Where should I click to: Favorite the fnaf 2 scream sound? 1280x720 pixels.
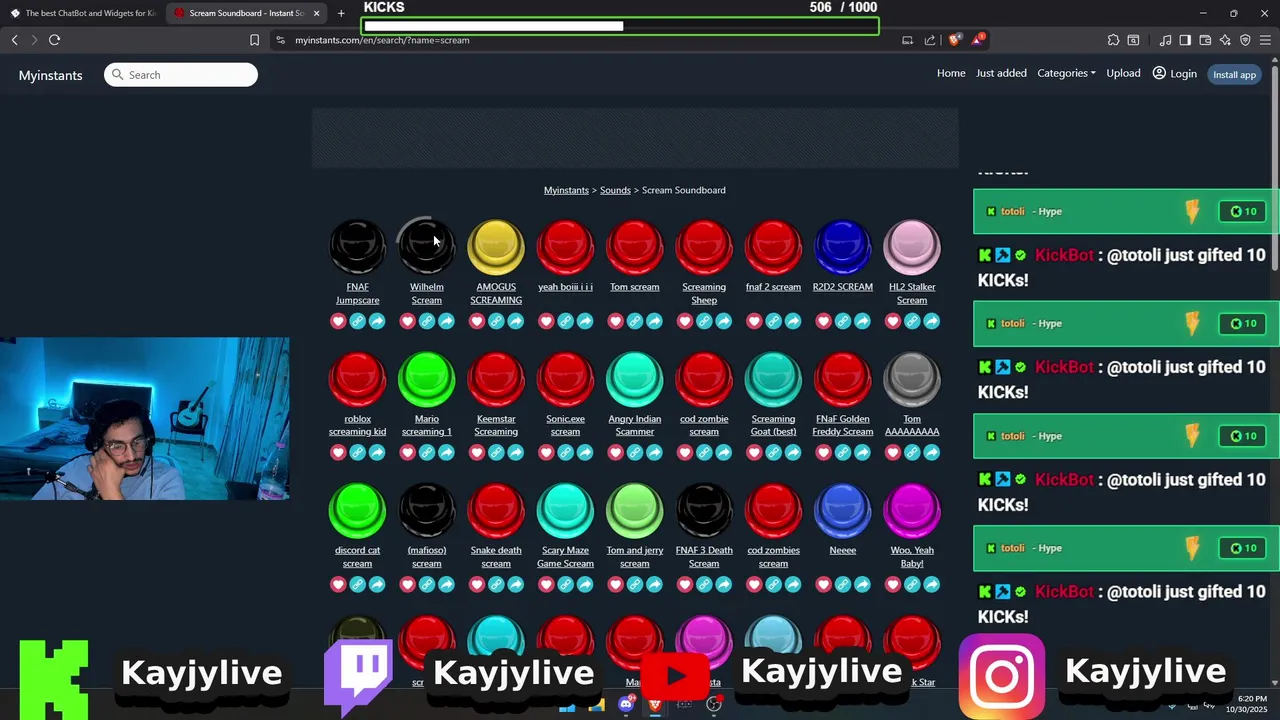[x=754, y=321]
